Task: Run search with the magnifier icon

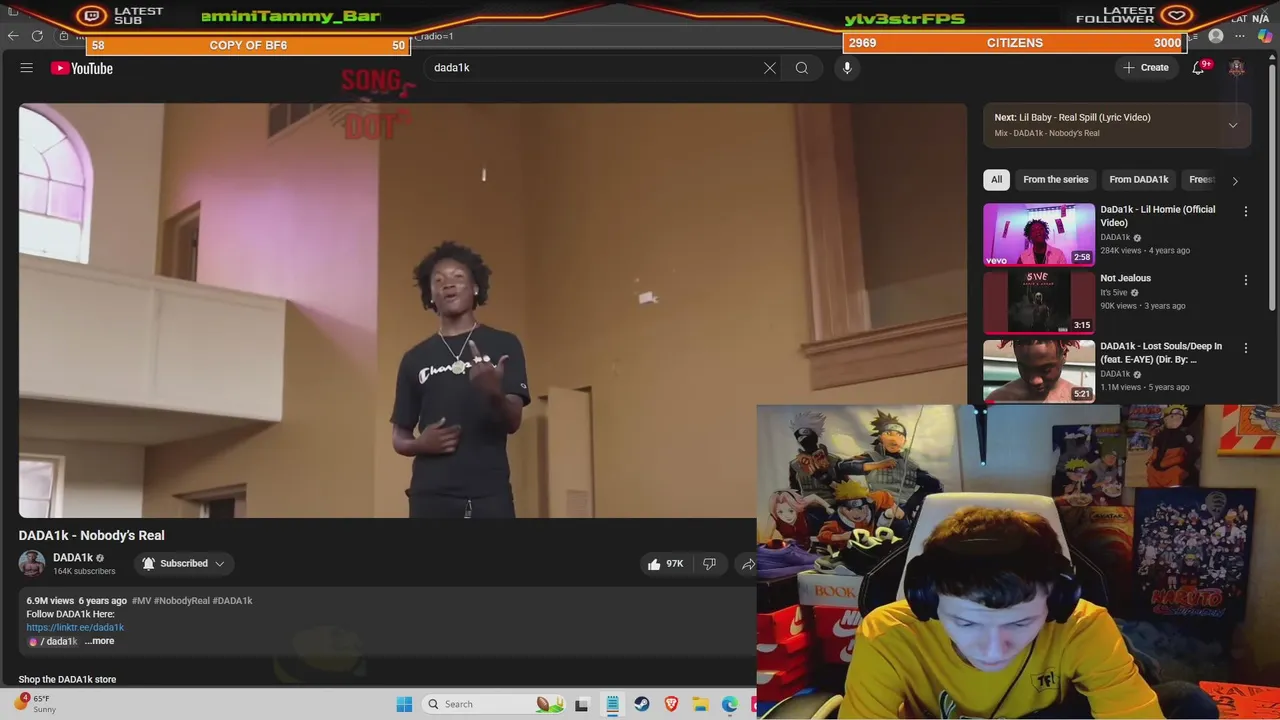Action: (x=802, y=68)
